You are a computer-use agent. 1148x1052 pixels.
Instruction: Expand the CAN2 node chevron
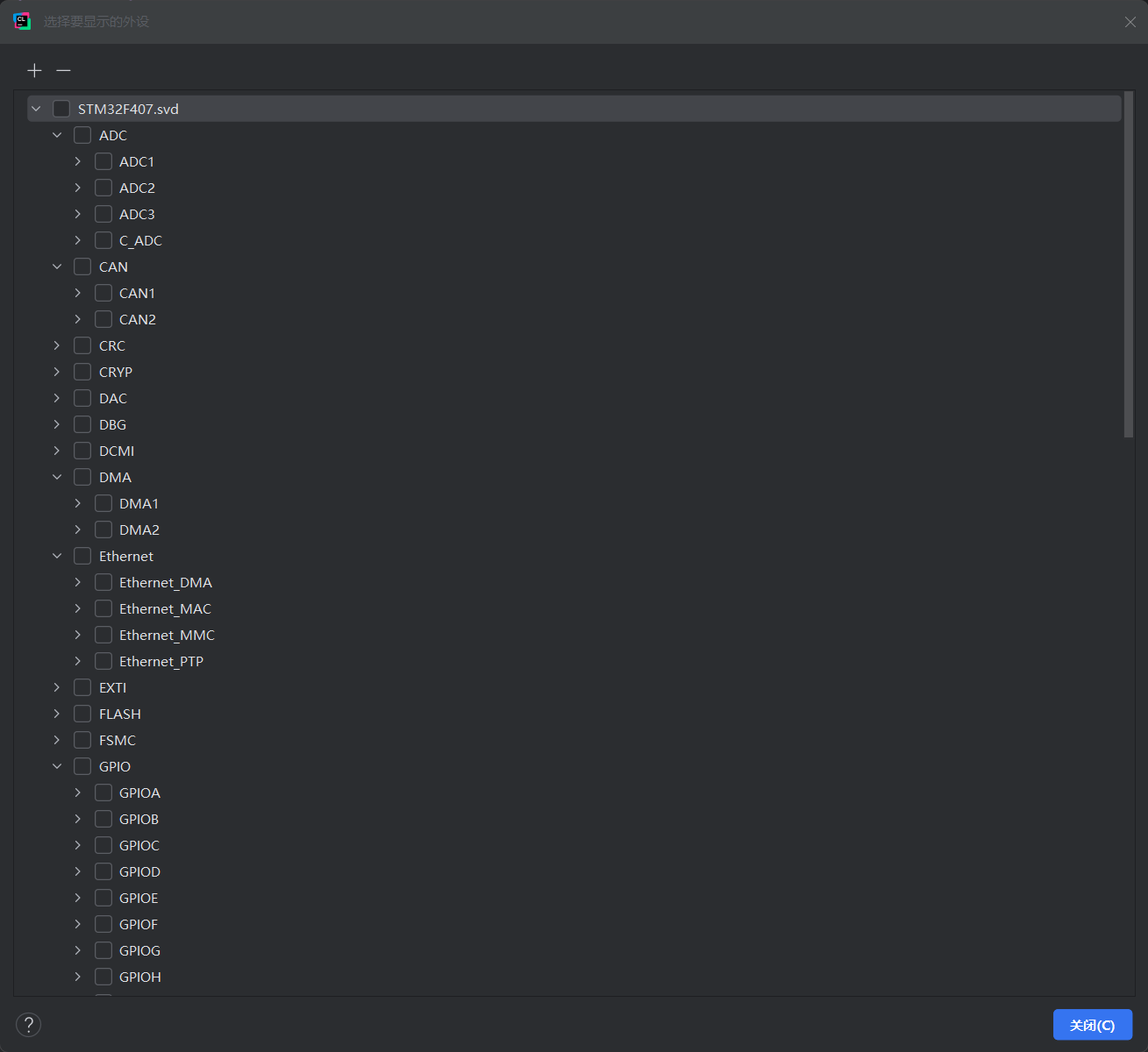(78, 319)
